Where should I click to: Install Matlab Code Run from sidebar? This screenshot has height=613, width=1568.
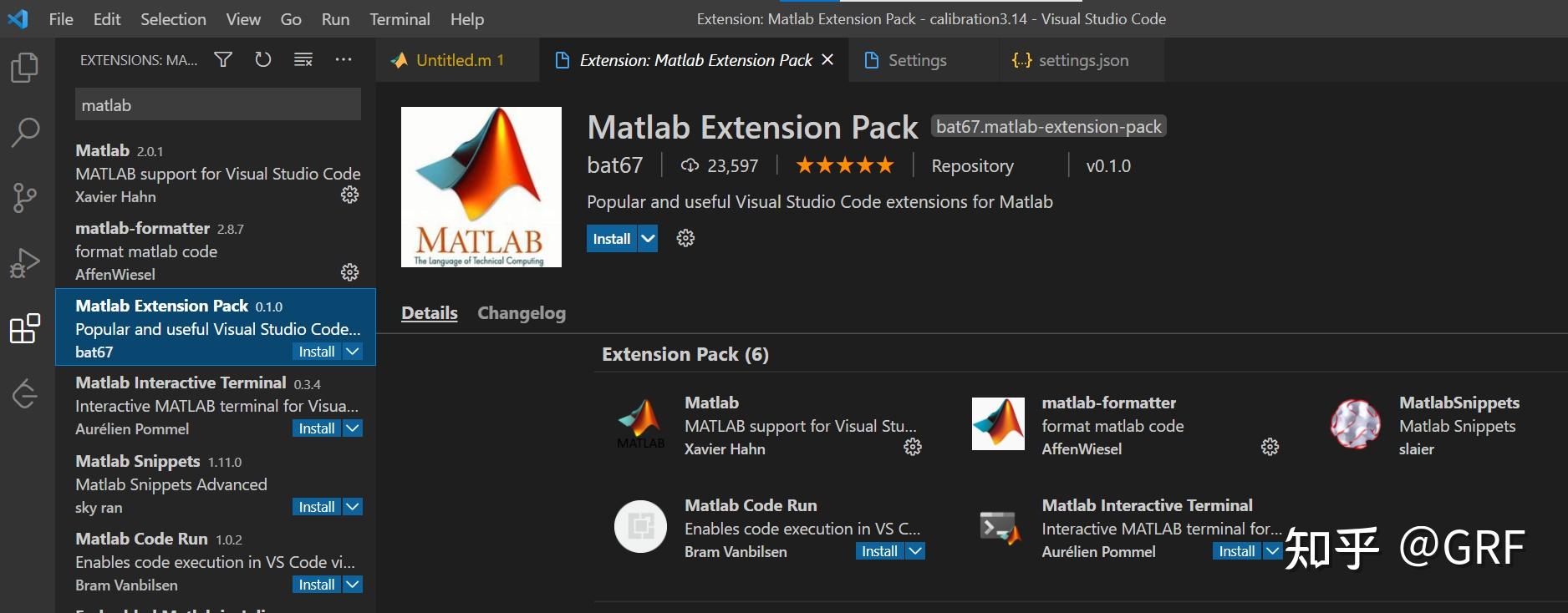point(317,585)
